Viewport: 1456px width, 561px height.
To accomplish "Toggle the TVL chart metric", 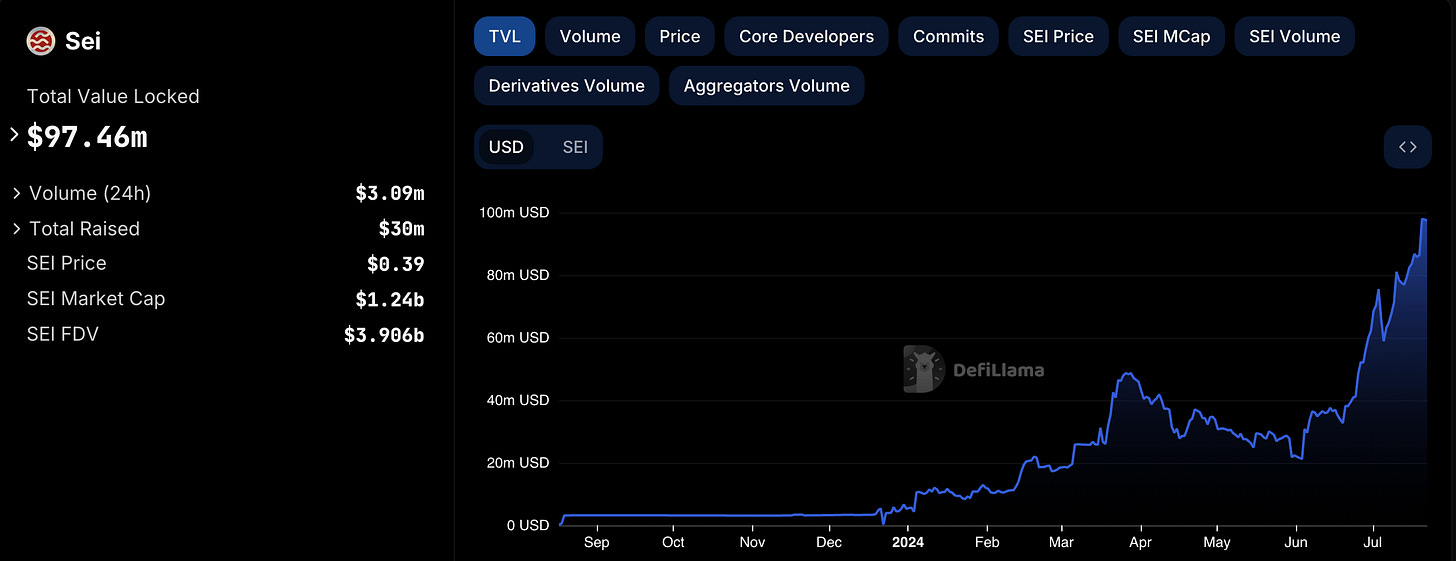I will coord(505,36).
